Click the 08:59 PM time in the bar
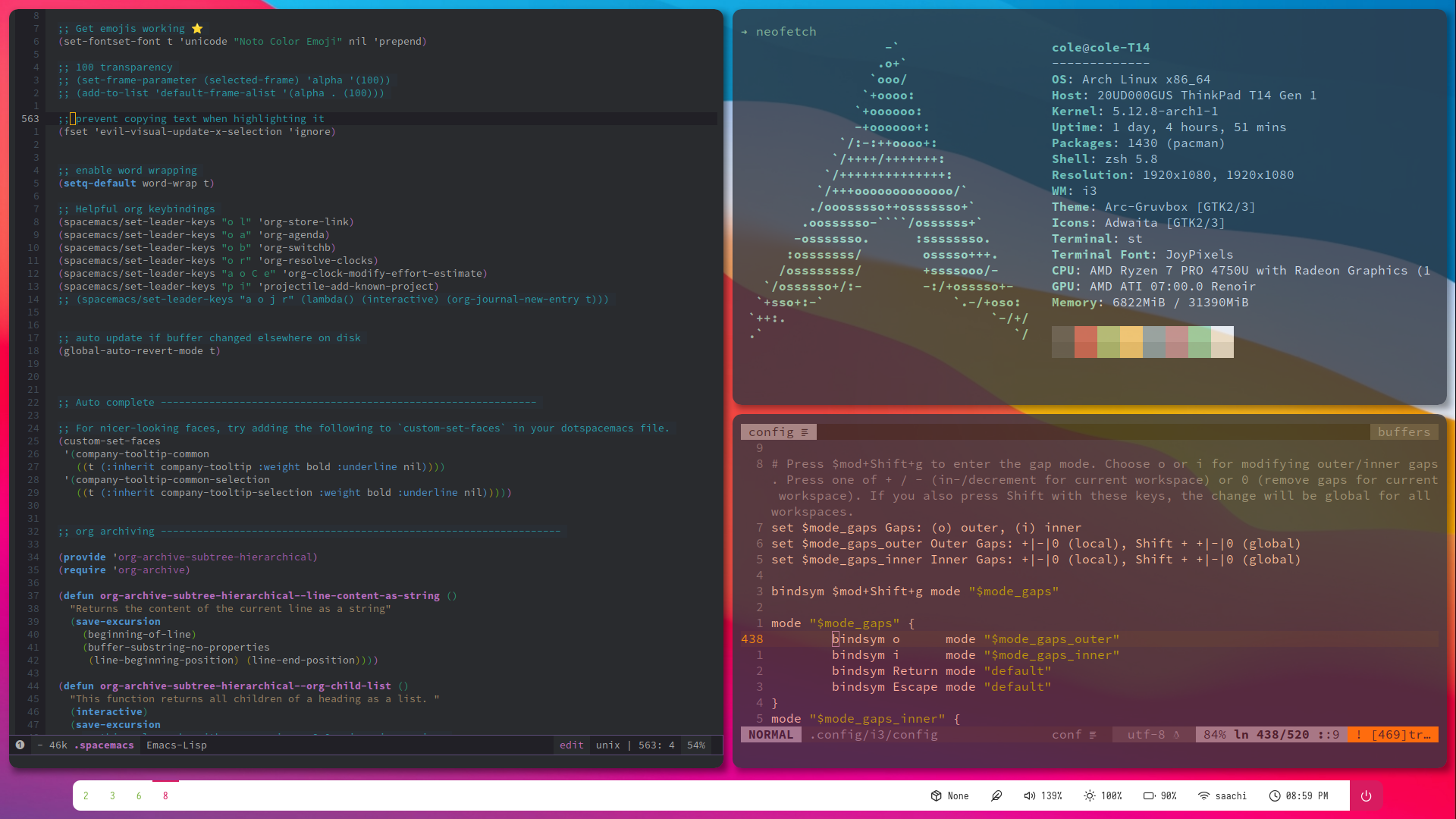The width and height of the screenshot is (1456, 819). [1307, 796]
